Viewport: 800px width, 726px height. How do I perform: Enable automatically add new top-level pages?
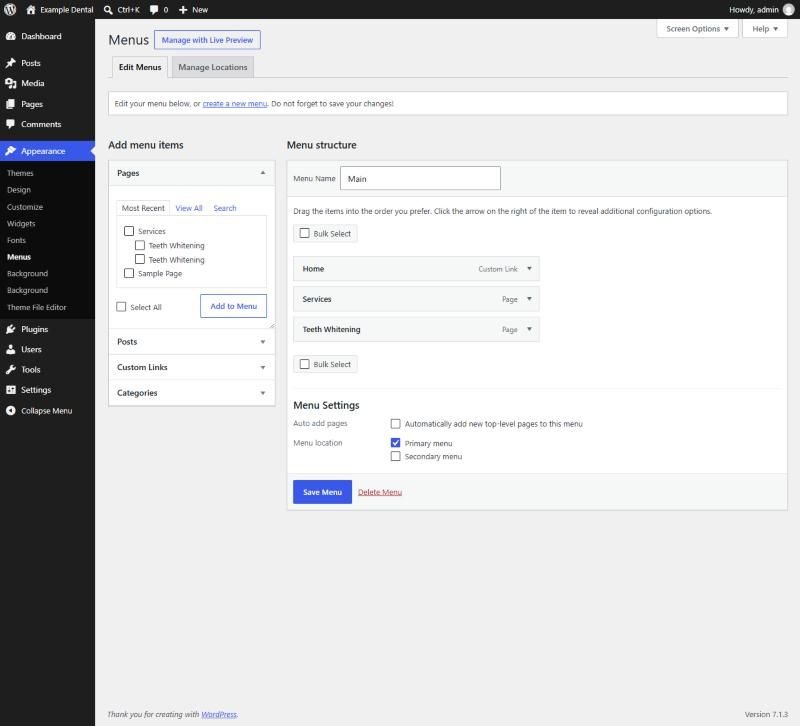click(x=395, y=423)
